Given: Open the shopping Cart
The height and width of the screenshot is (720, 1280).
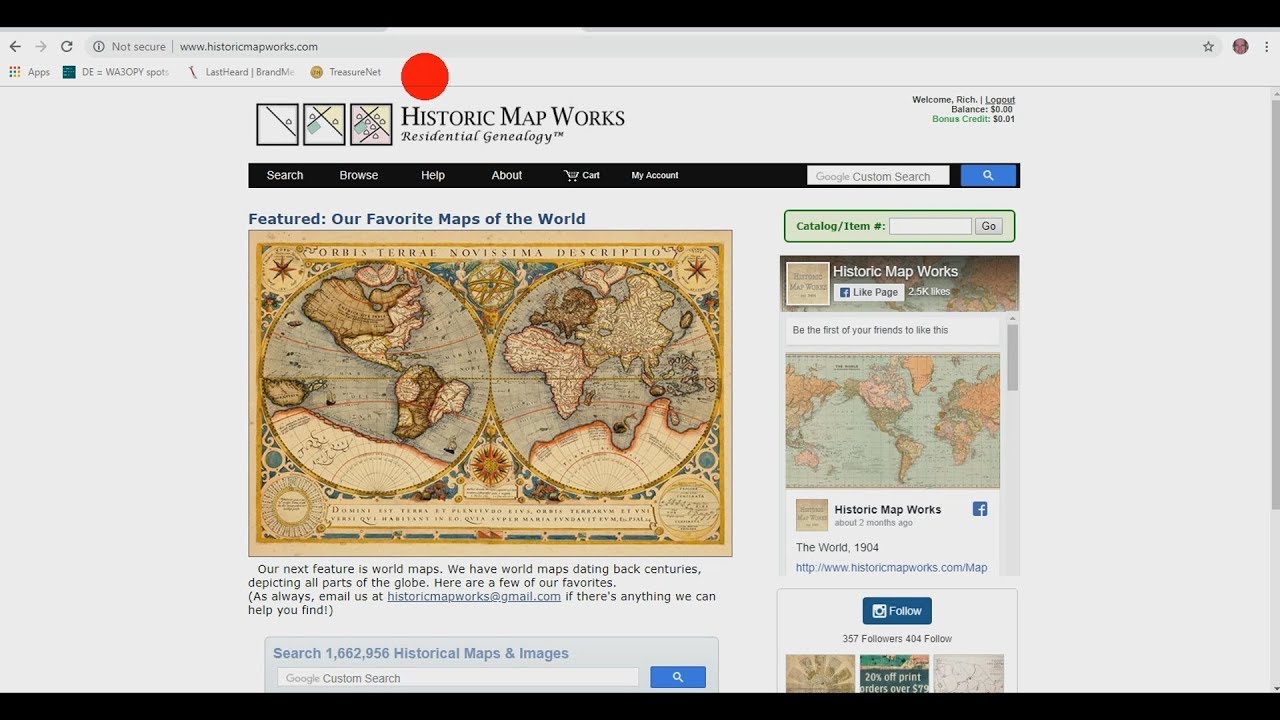Looking at the screenshot, I should (x=582, y=175).
